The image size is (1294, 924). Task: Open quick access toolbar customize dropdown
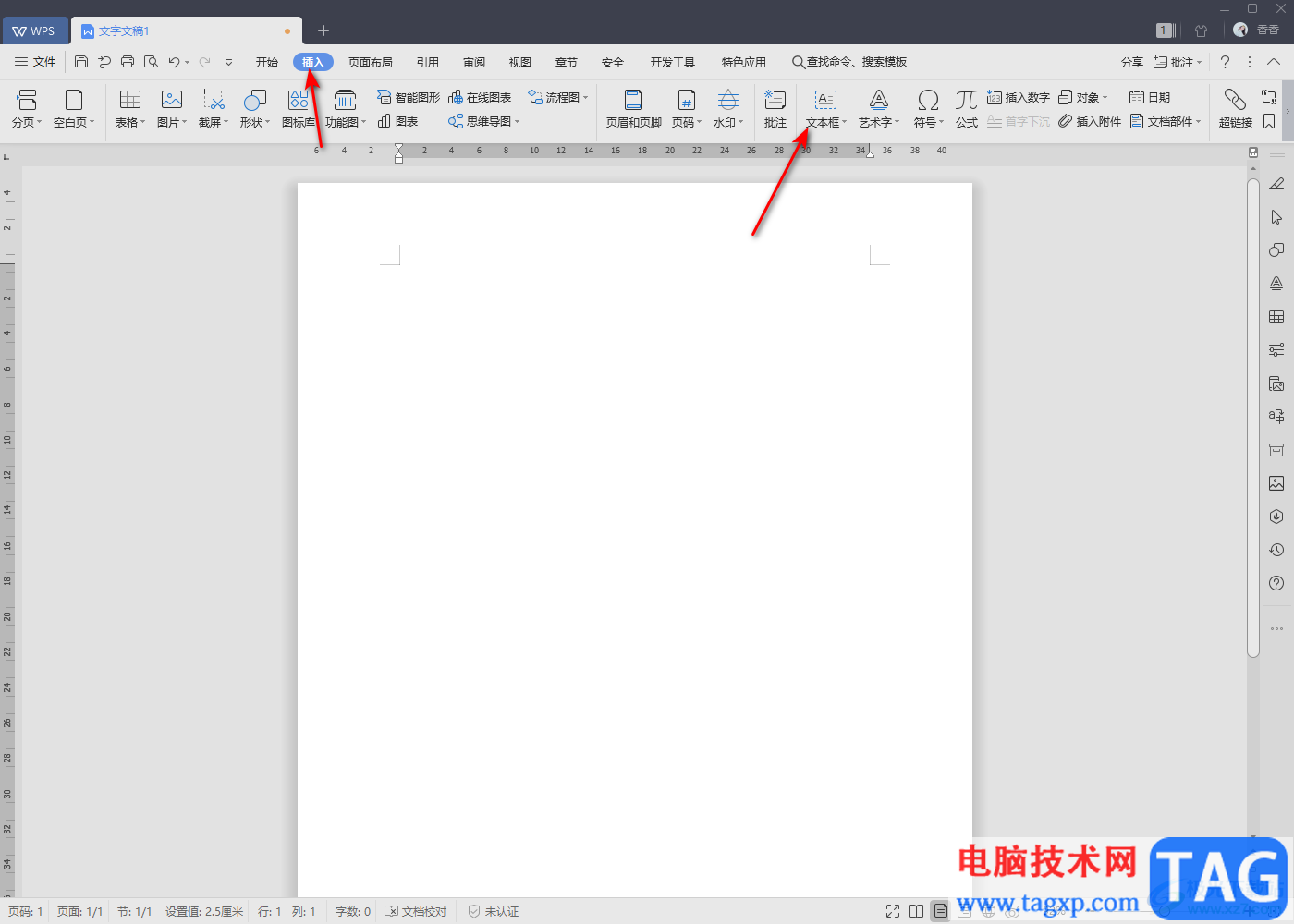pyautogui.click(x=228, y=62)
